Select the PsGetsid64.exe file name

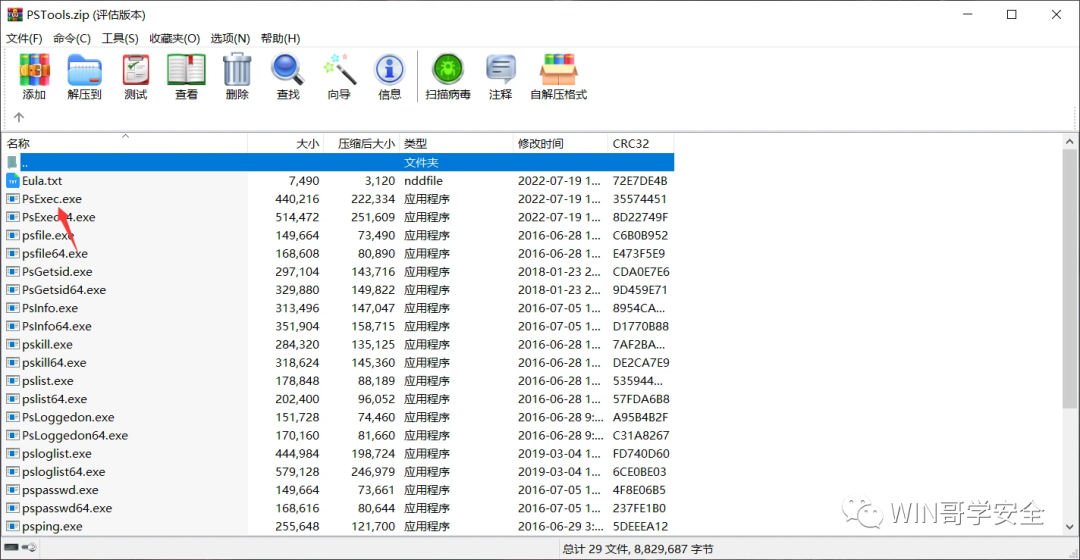64,290
